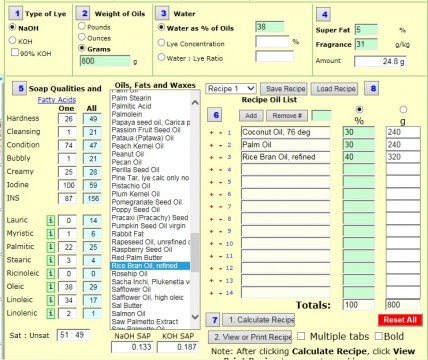Click Water as % of Oils value field
The image size is (428, 360).
click(x=270, y=27)
